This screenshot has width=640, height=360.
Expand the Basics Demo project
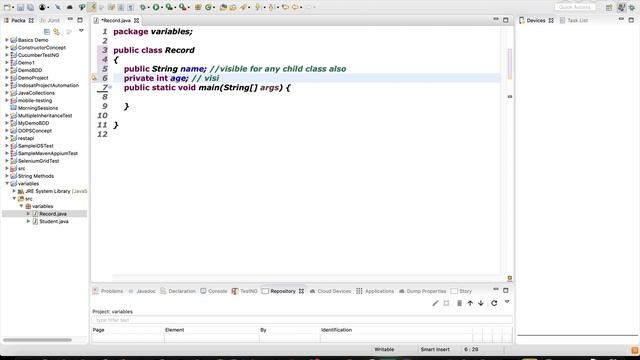click(x=7, y=40)
